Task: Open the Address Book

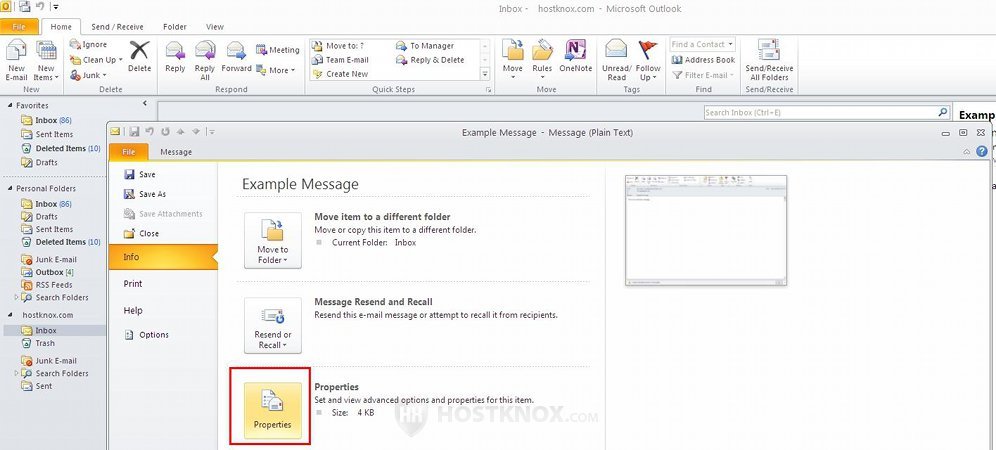Action: tap(703, 60)
